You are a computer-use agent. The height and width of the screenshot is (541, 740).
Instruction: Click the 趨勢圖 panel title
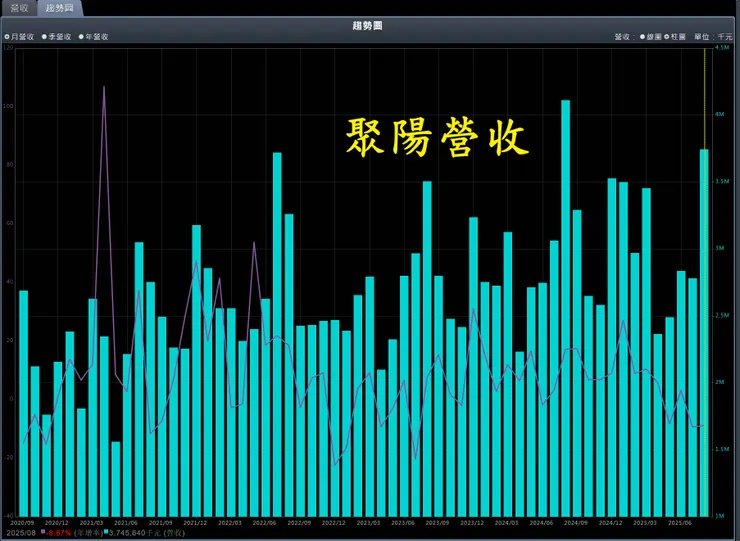click(368, 26)
